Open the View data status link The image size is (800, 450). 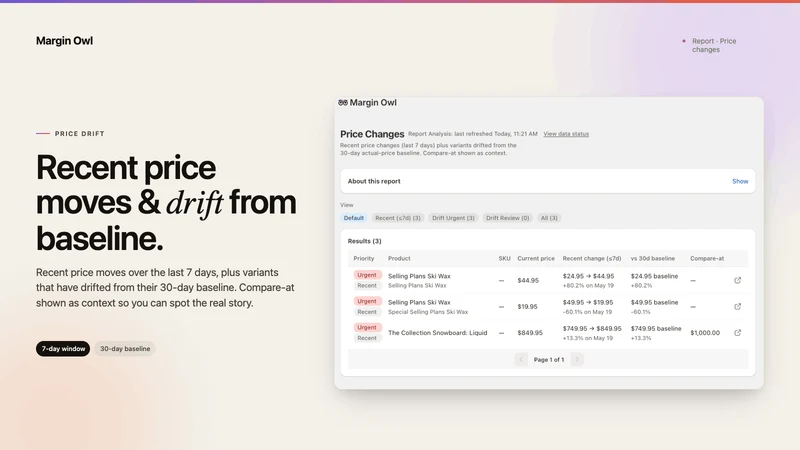pyautogui.click(x=566, y=134)
